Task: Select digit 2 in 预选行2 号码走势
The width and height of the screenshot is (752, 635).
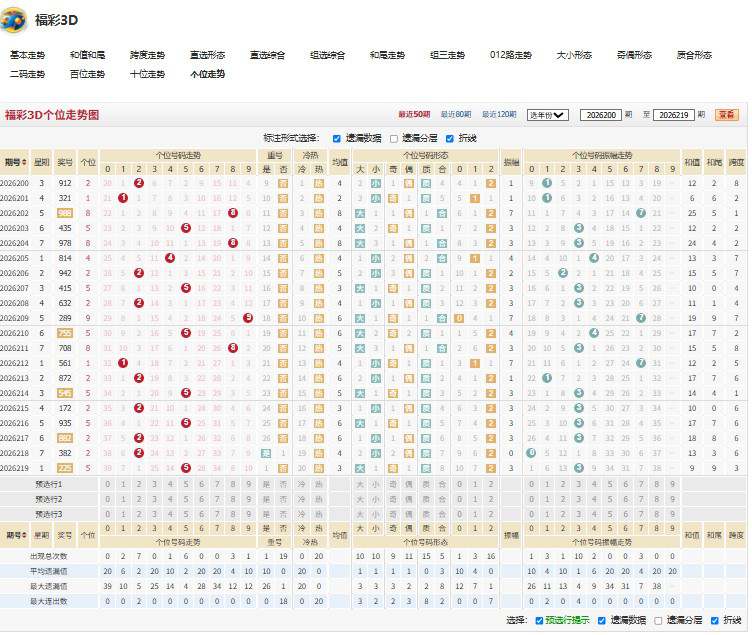Action: coord(139,499)
